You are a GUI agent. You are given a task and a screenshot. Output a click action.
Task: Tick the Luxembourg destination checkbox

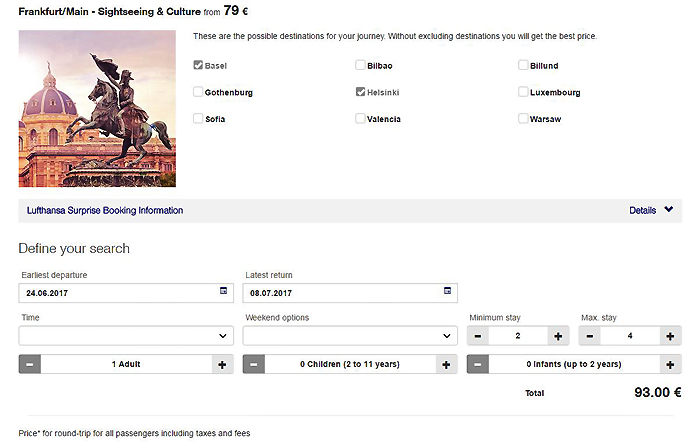(x=524, y=92)
